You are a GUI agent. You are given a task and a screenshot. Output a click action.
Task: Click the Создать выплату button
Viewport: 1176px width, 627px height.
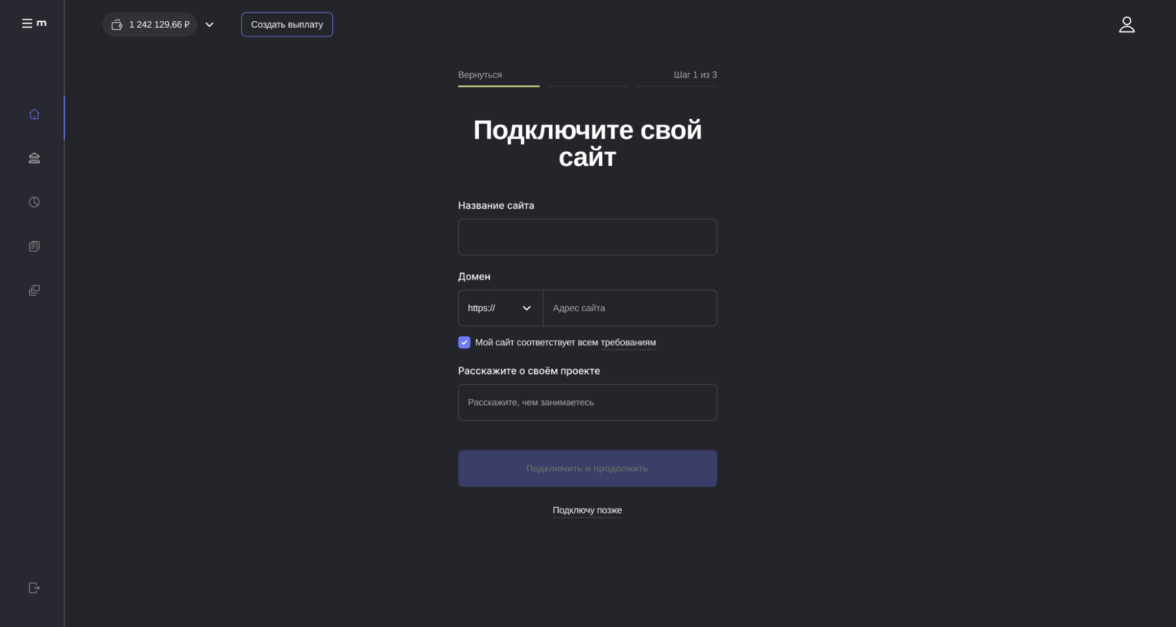(x=287, y=25)
